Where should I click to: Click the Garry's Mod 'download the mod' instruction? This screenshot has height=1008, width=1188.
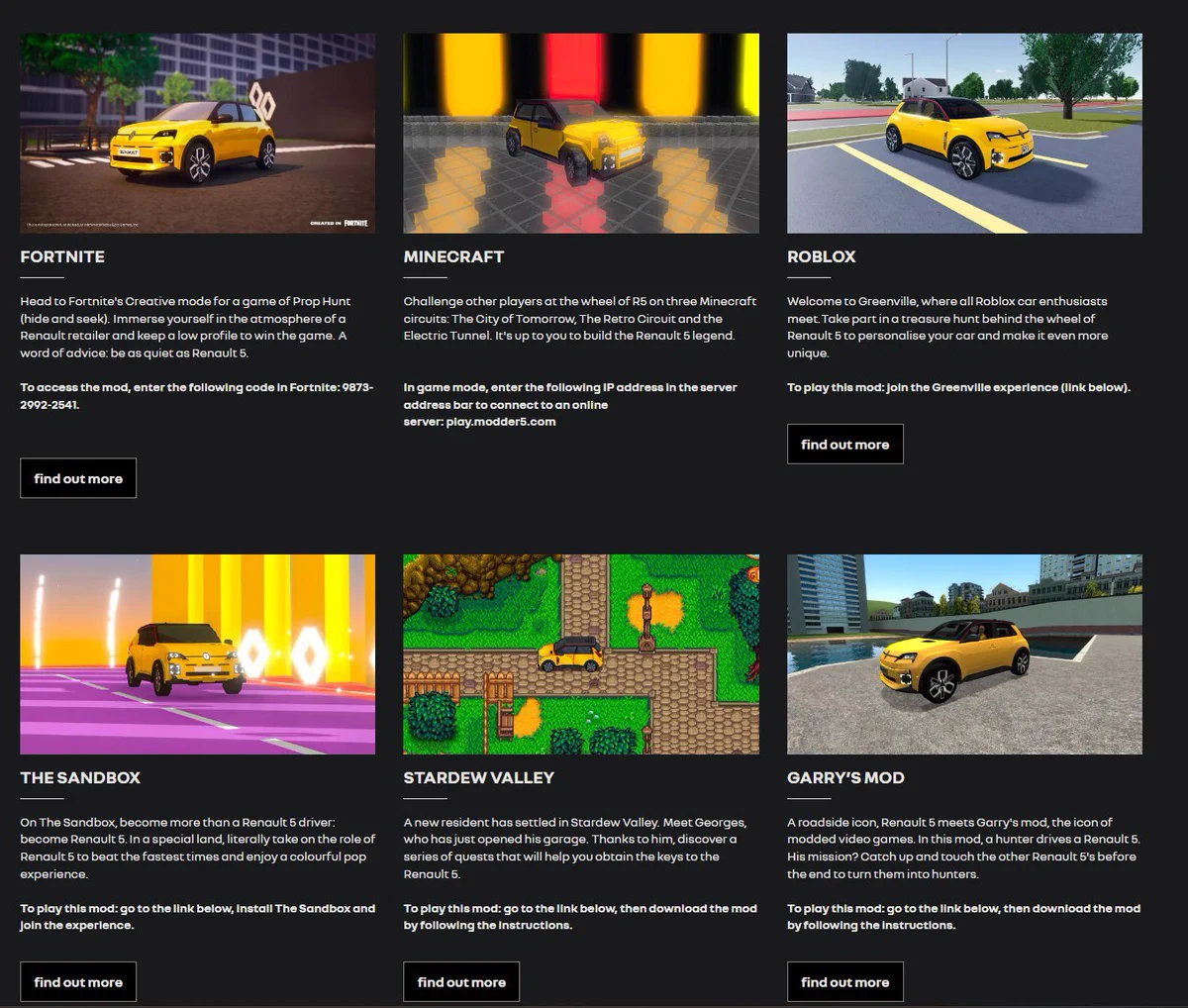point(963,917)
